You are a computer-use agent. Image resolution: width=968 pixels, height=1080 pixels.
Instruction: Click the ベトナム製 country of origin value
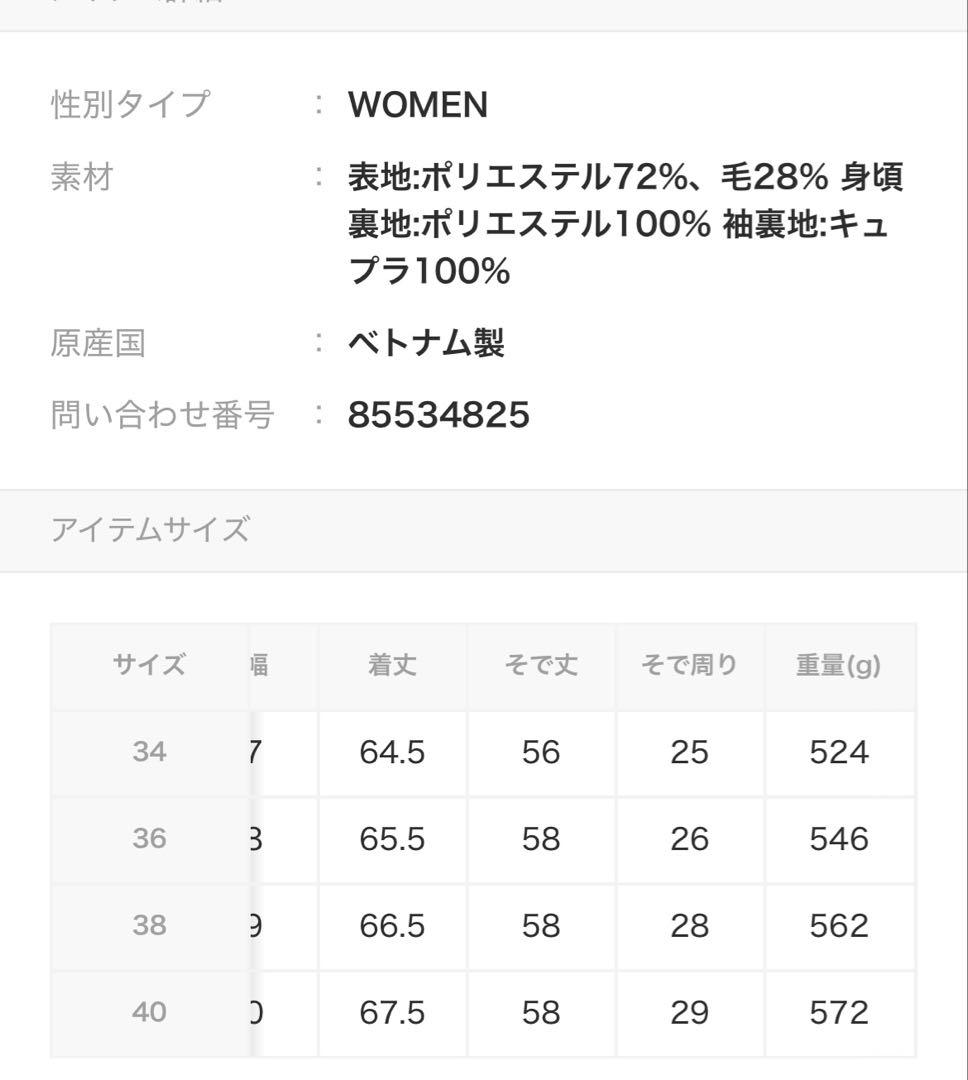[x=426, y=344]
